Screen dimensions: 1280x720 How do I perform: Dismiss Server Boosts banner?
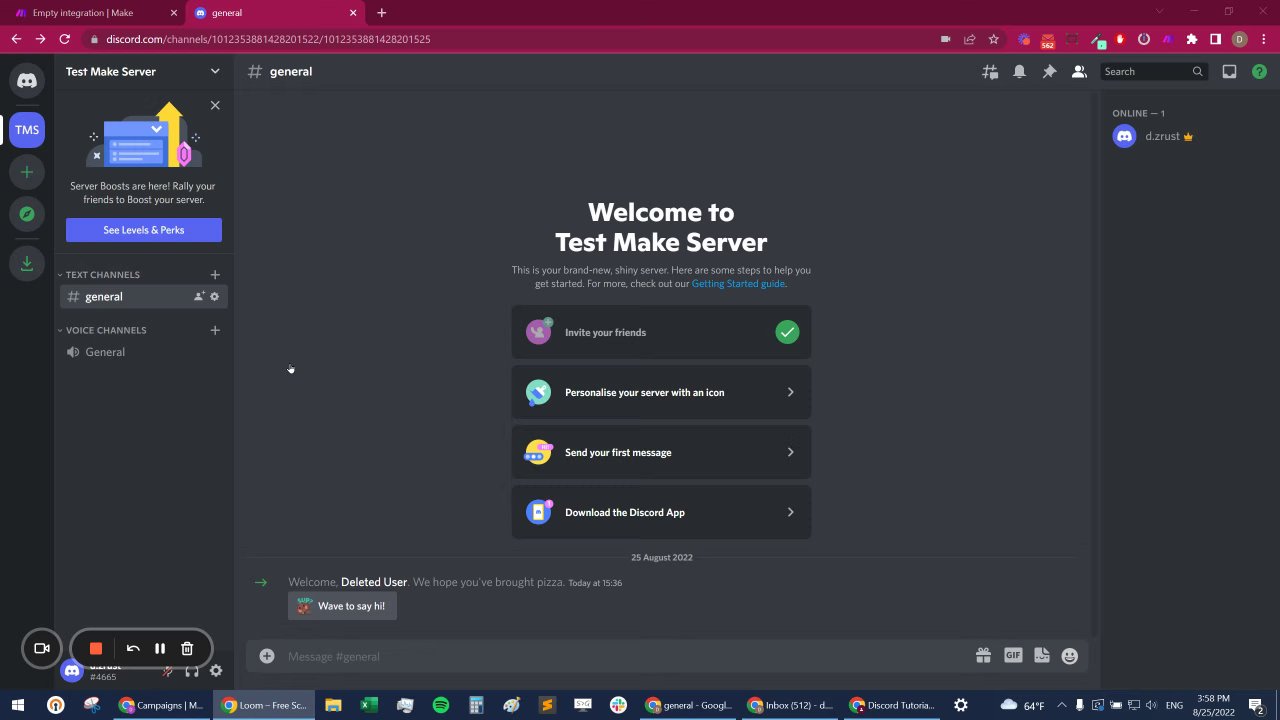(x=215, y=105)
